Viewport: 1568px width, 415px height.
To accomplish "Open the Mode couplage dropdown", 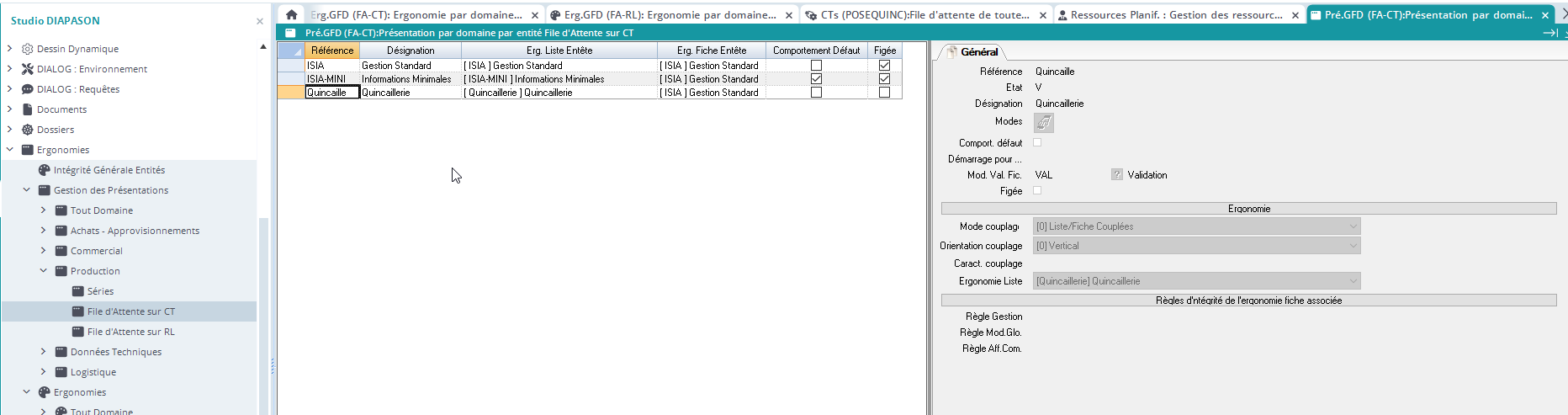I will 1353,226.
